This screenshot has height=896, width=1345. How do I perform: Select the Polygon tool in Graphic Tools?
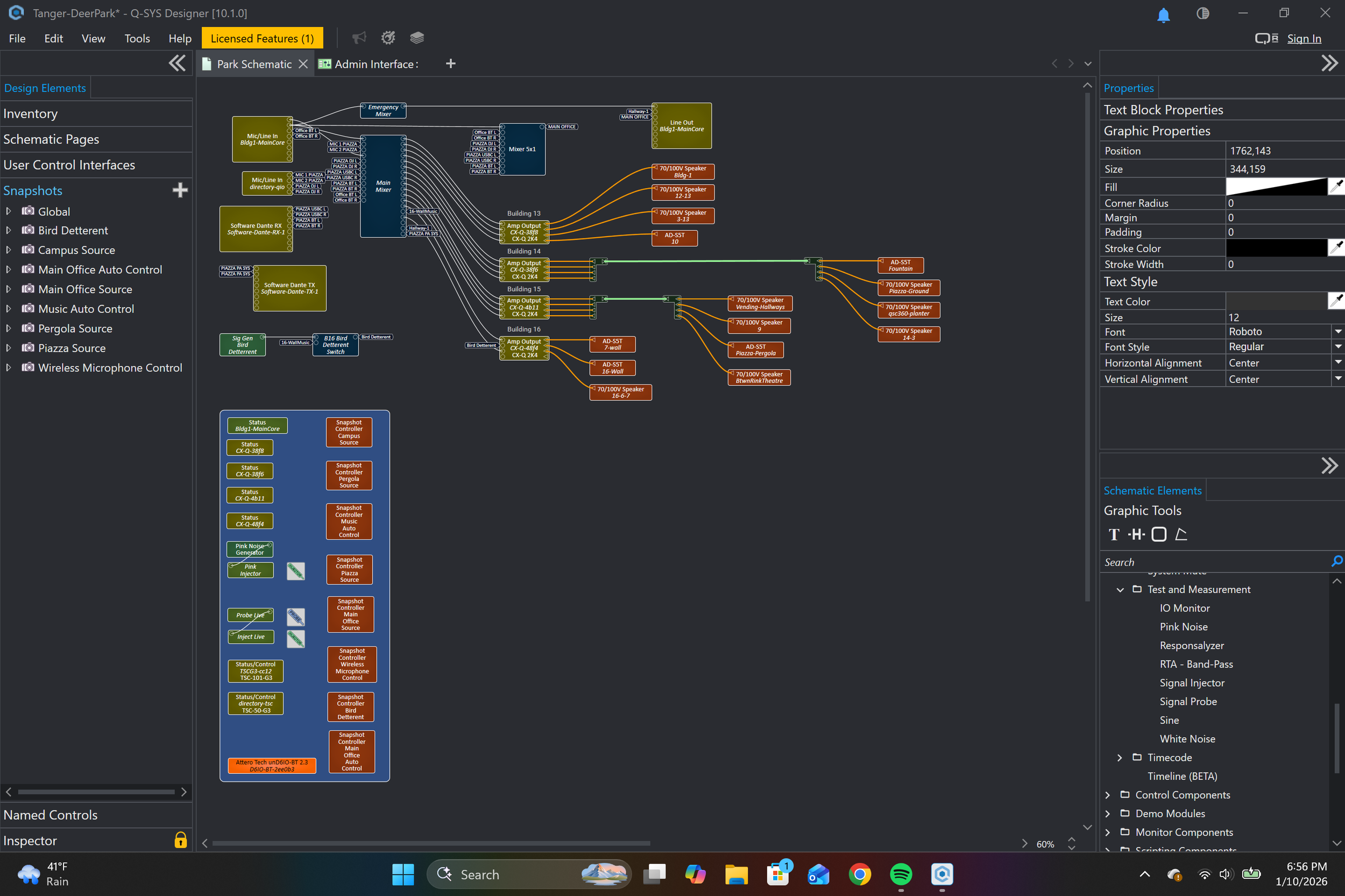[1181, 534]
